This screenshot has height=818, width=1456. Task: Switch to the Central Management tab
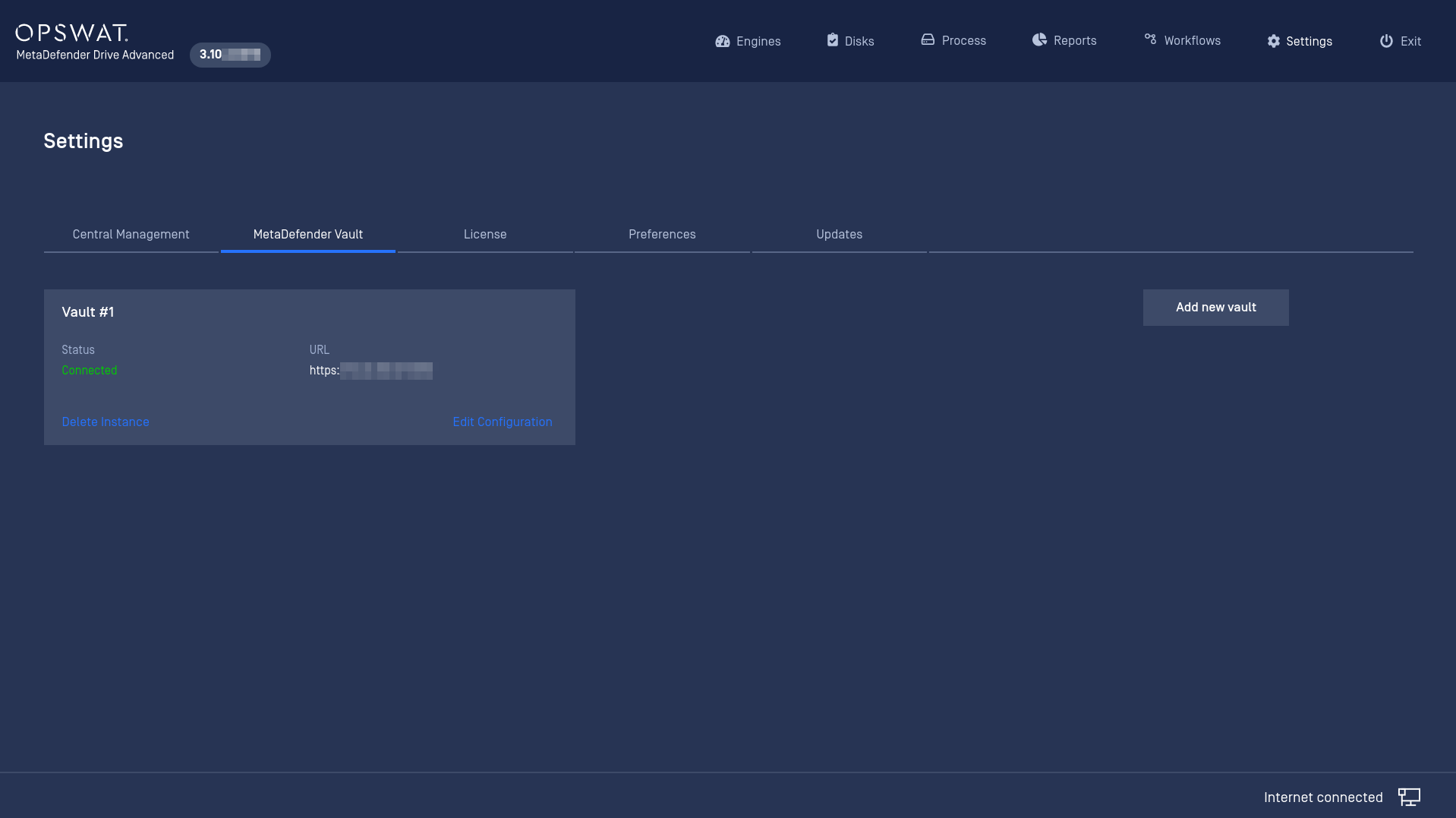coord(131,234)
